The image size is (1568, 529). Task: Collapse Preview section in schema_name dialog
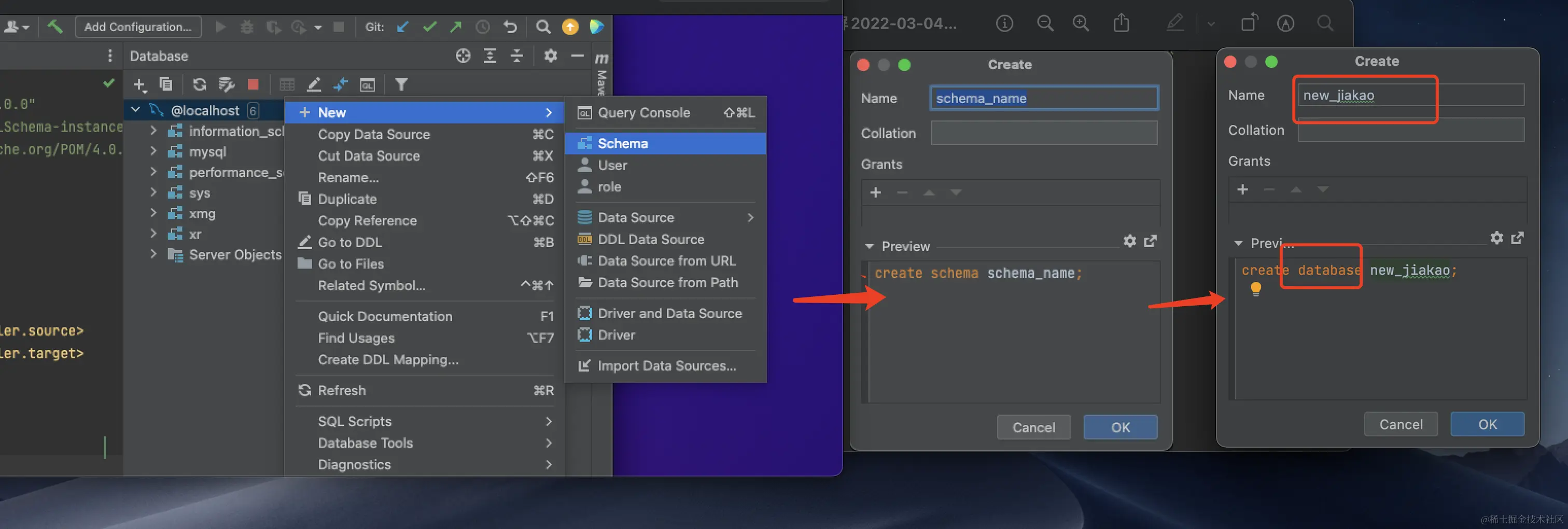click(869, 246)
